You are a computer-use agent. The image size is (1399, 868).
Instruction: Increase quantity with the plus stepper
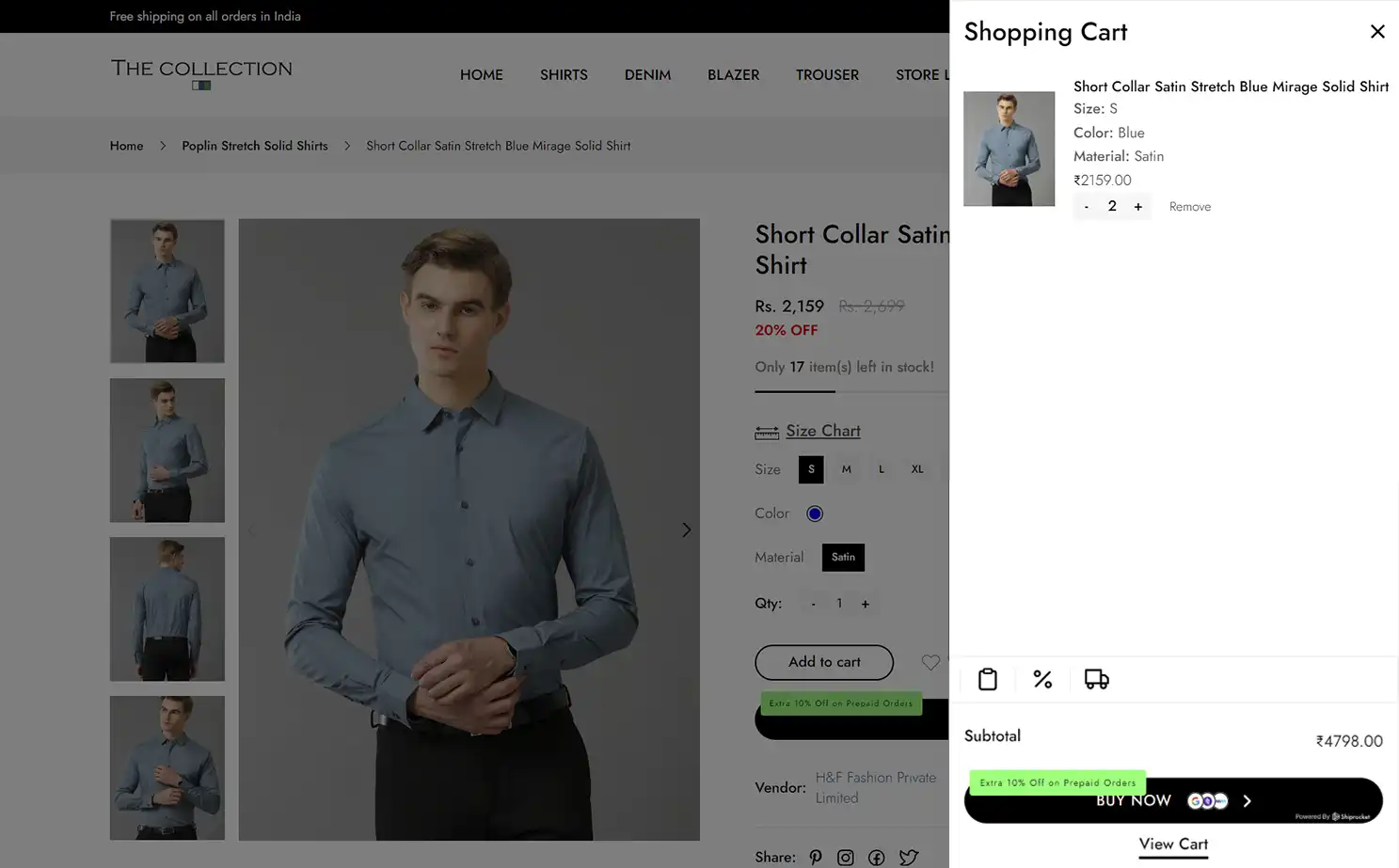(865, 603)
